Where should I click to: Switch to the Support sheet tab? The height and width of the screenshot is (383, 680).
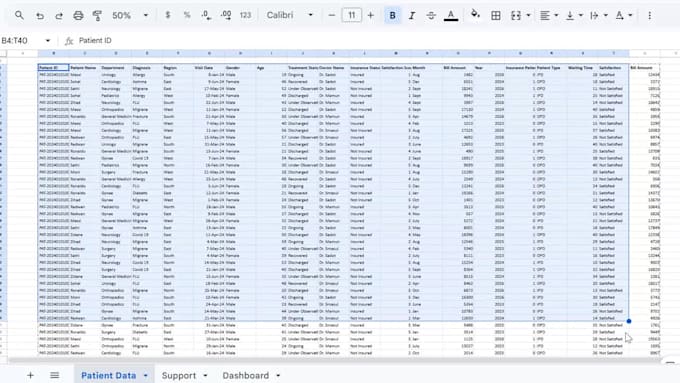pos(179,376)
